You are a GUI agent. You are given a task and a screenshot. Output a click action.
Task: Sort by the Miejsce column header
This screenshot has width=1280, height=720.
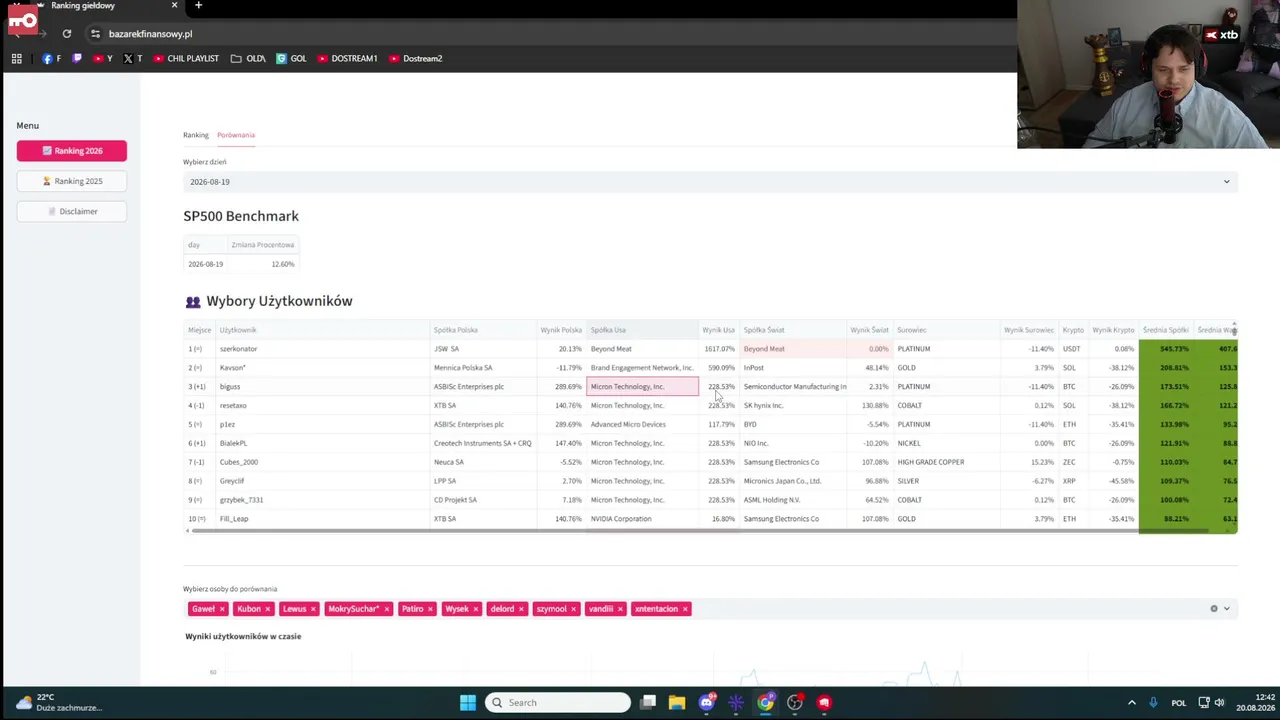(200, 330)
